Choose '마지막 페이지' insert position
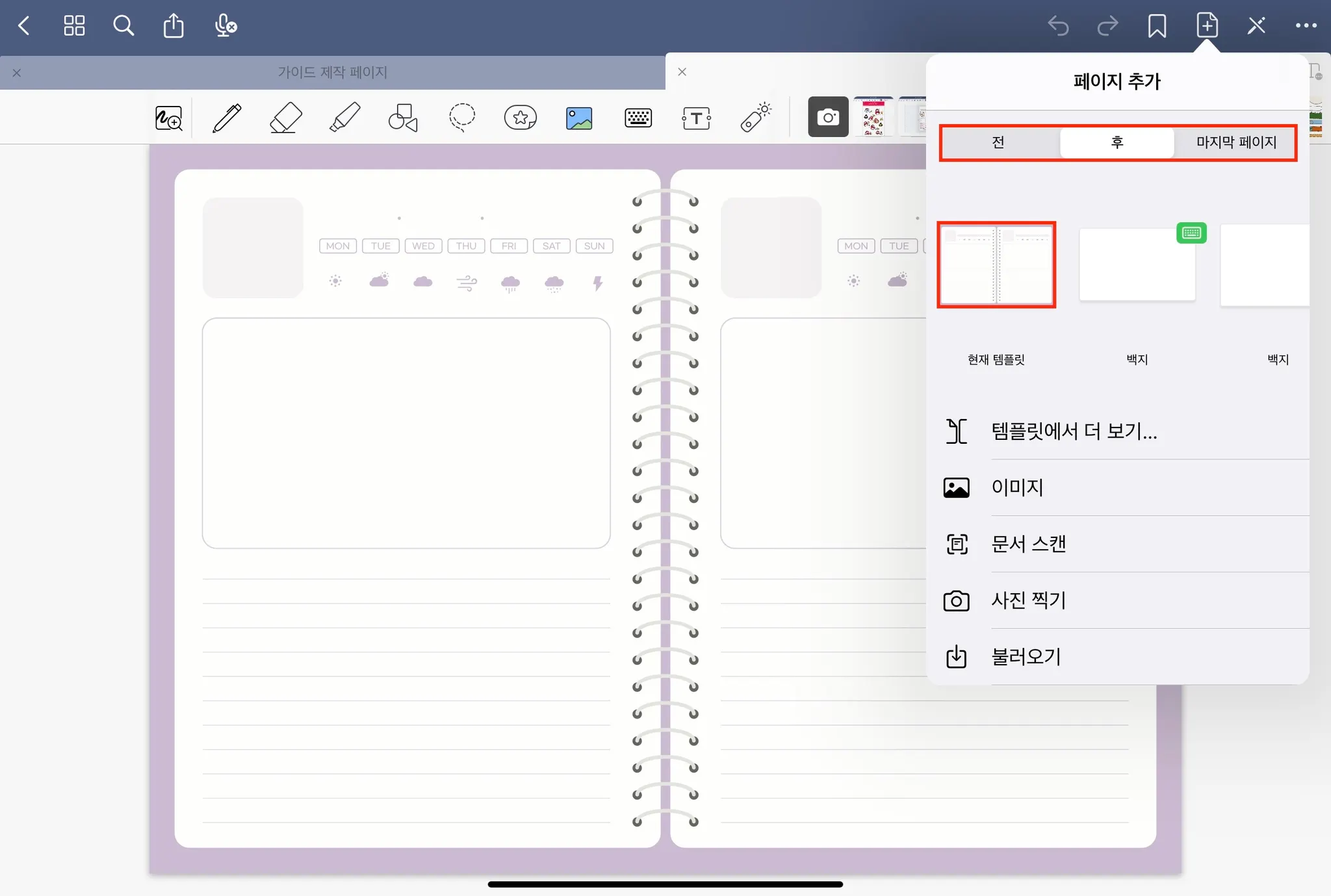This screenshot has height=896, width=1331. [x=1236, y=142]
